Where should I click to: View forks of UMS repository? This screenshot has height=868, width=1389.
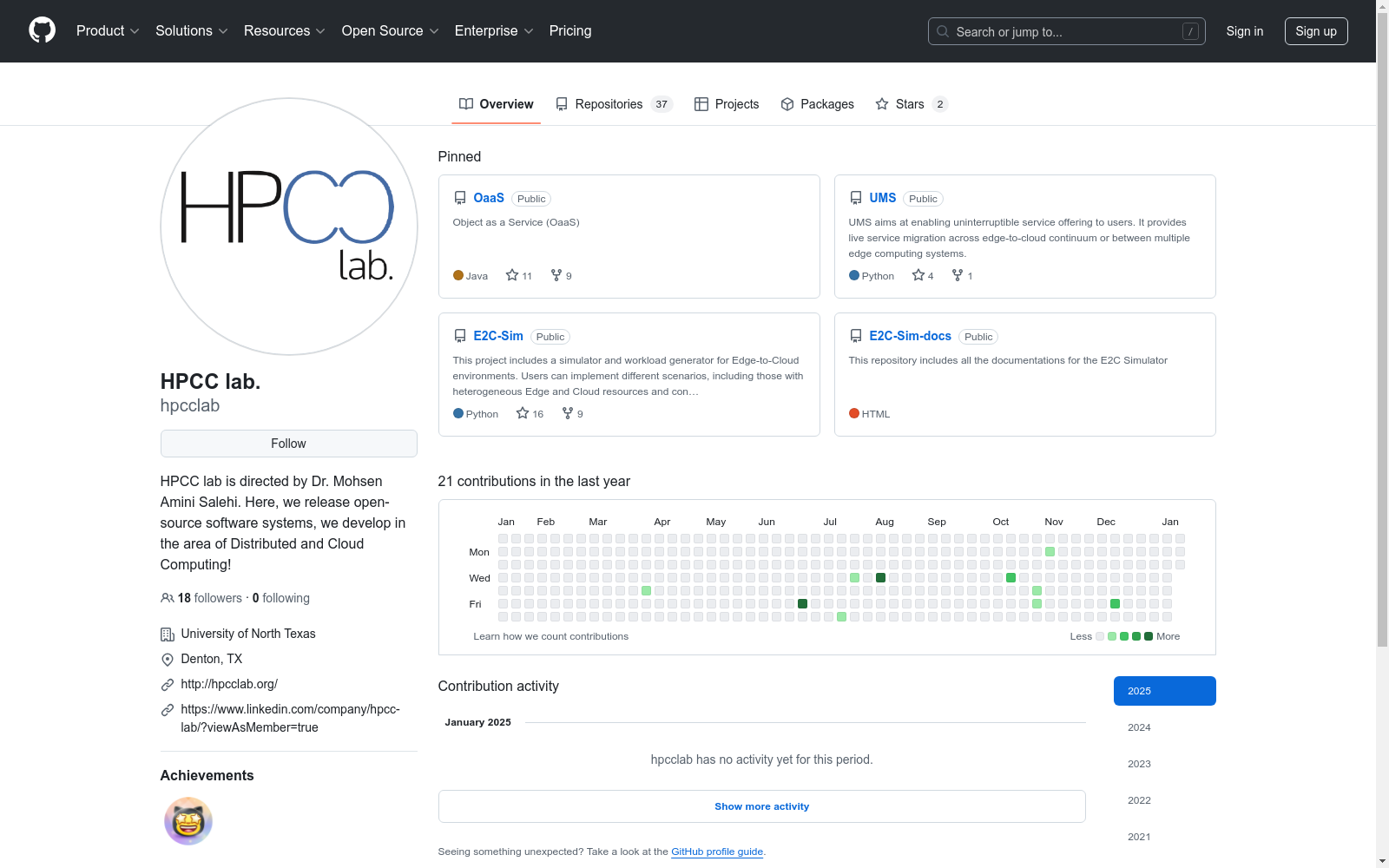tap(962, 275)
